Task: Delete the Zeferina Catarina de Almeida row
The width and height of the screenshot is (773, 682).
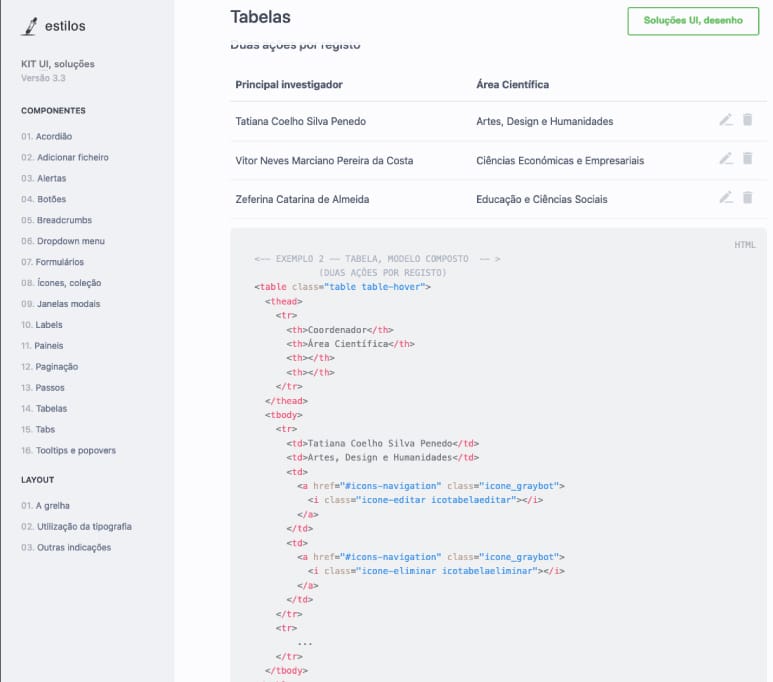Action: click(x=747, y=198)
